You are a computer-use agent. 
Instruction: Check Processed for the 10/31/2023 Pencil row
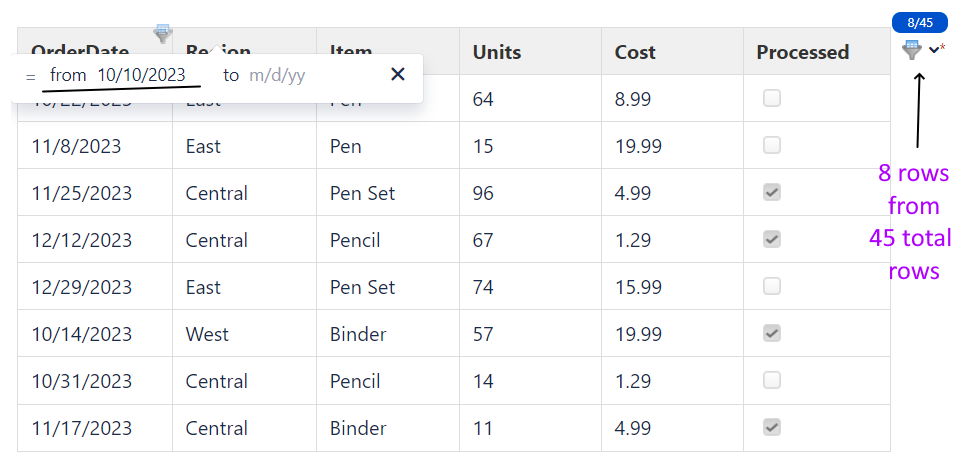coord(772,381)
